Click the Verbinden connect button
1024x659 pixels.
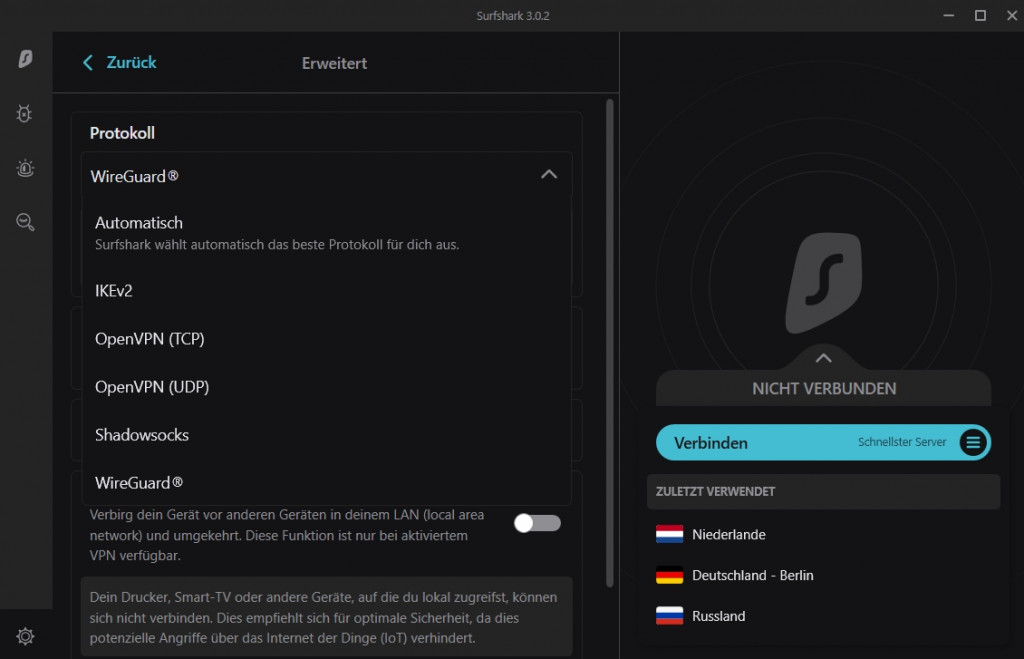click(823, 442)
